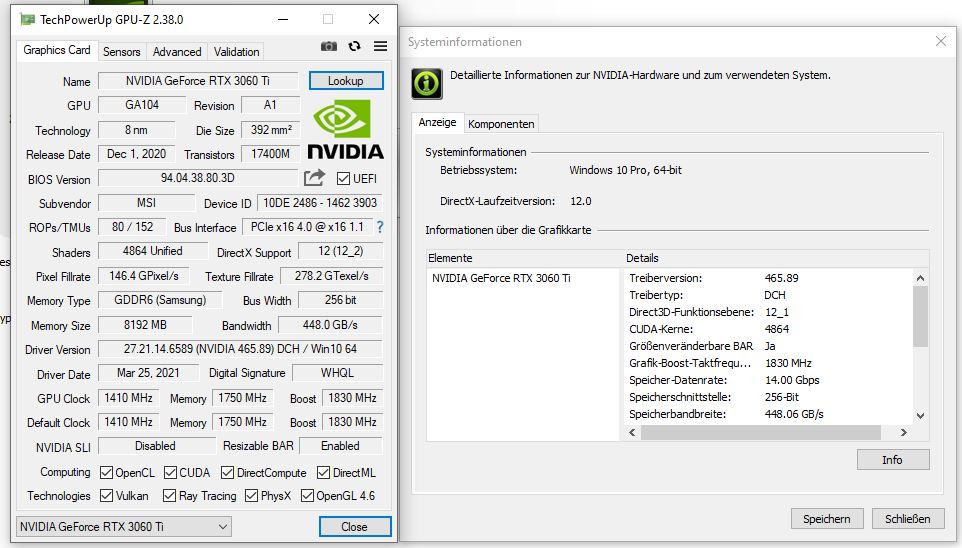Click the green NVIDIA info icon
Viewport: 962px width, 548px height.
pyautogui.click(x=426, y=84)
